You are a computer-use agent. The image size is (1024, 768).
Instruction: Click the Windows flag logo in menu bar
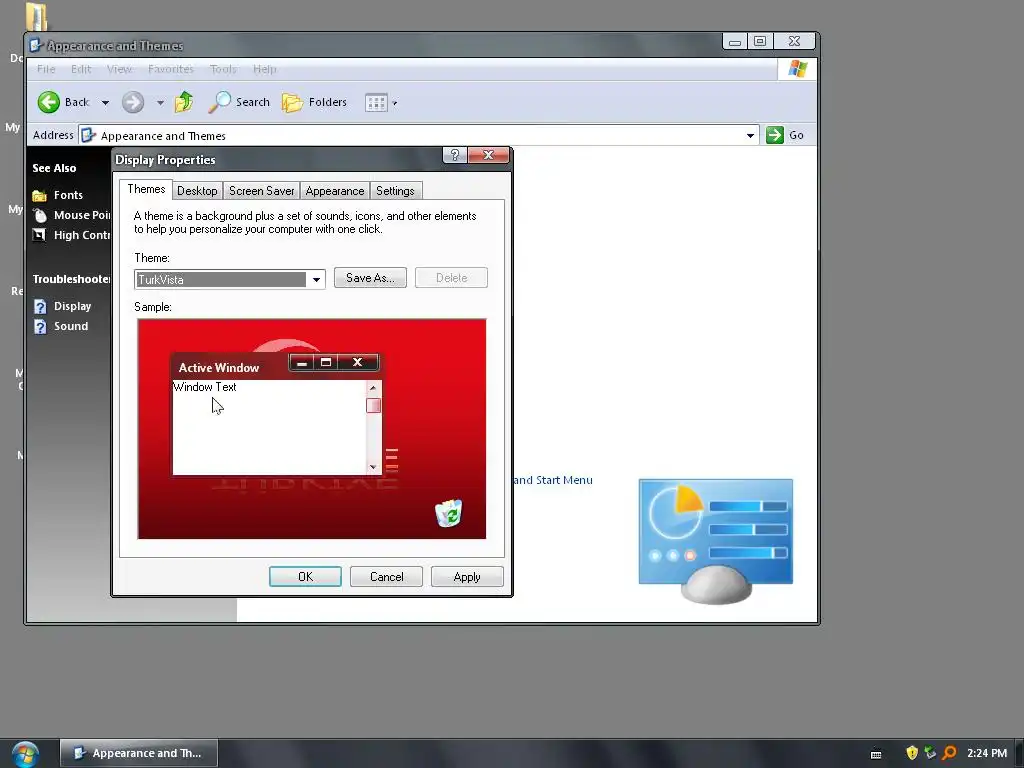point(797,69)
